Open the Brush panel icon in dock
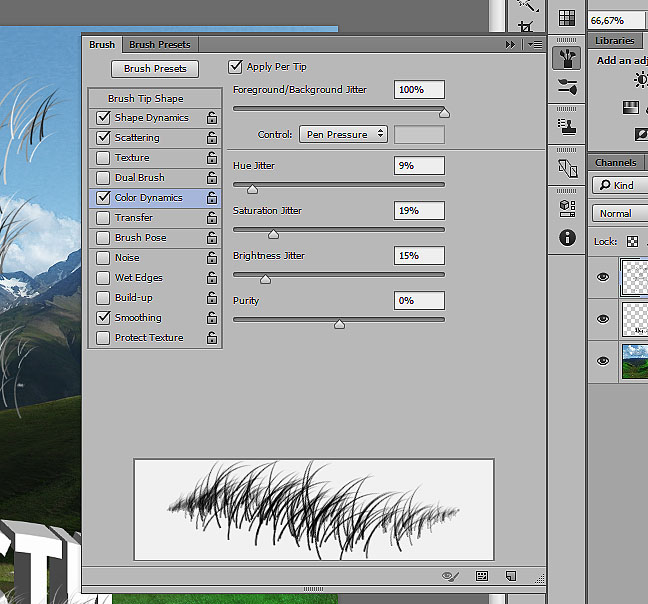The image size is (648, 604). point(567,57)
